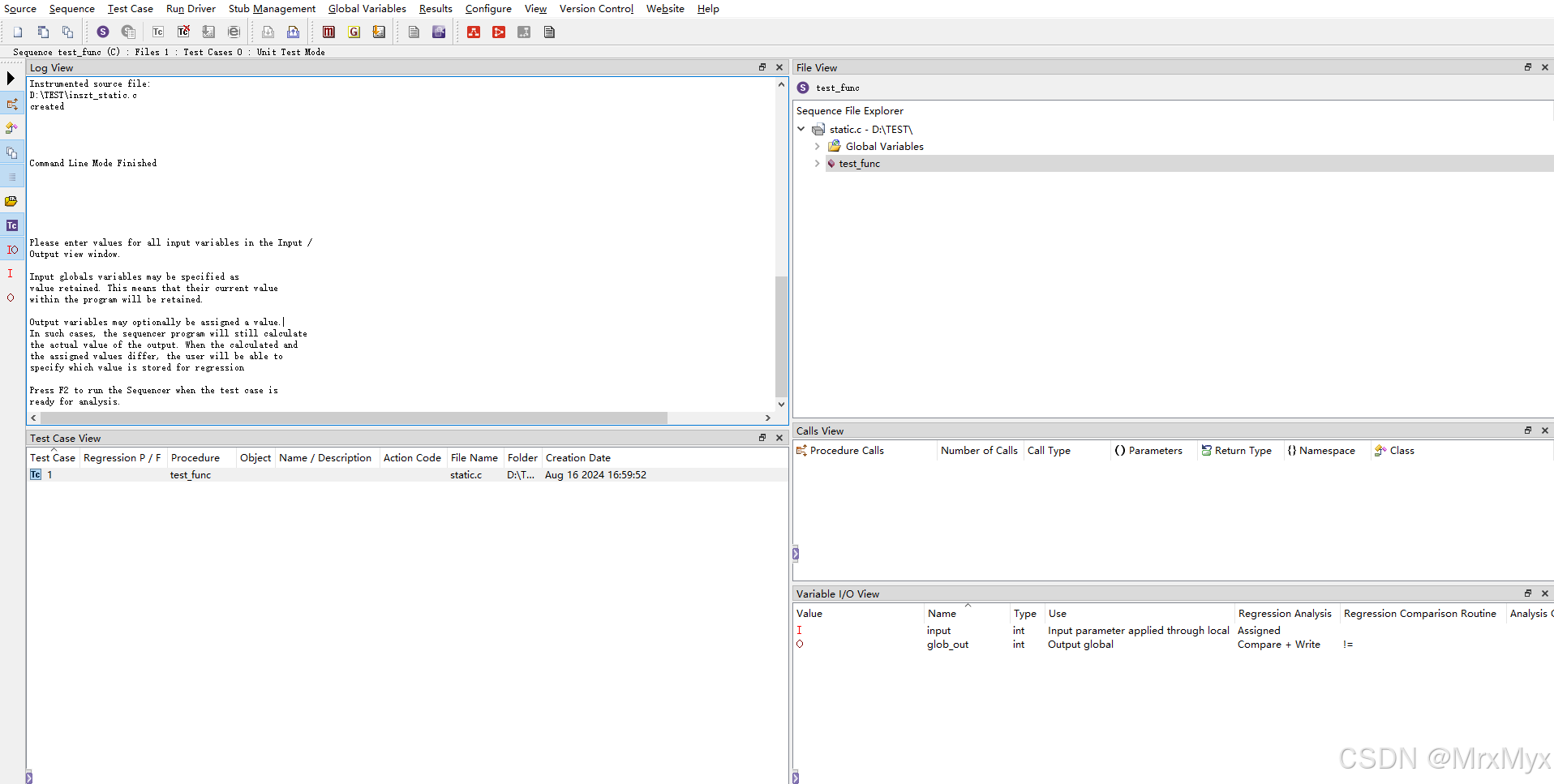Click the yellow 'G' toolbar icon
Image resolution: width=1554 pixels, height=784 pixels.
[x=354, y=32]
